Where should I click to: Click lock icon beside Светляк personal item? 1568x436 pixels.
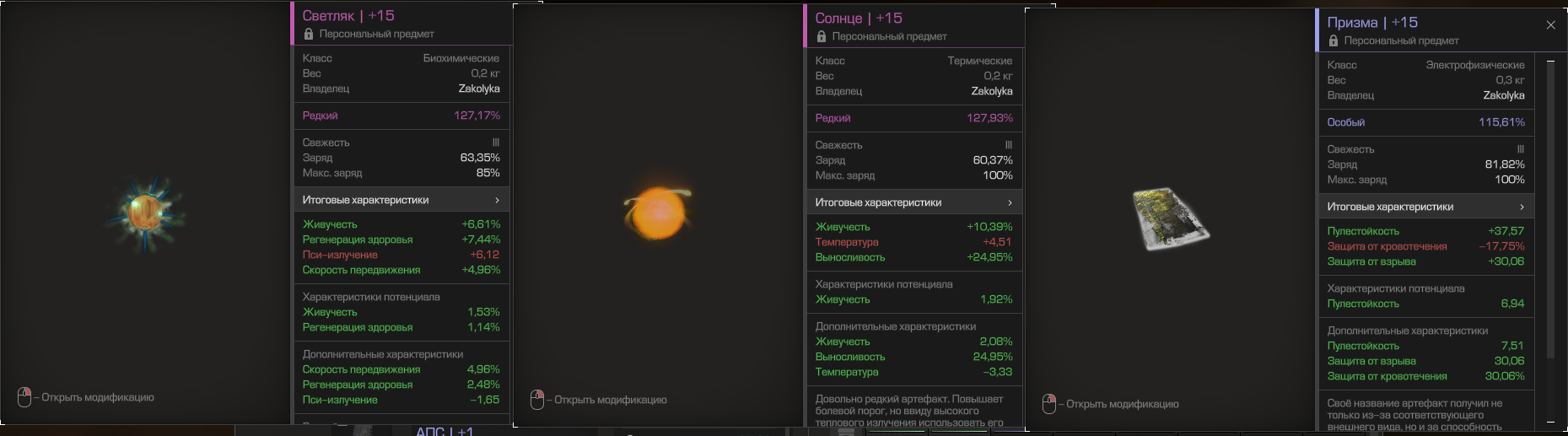(x=309, y=34)
